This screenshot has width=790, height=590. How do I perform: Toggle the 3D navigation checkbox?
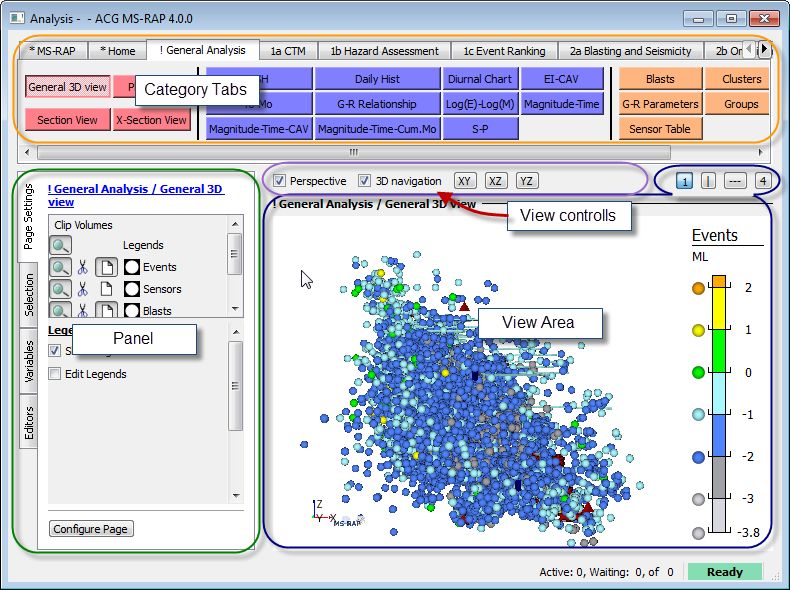[364, 180]
